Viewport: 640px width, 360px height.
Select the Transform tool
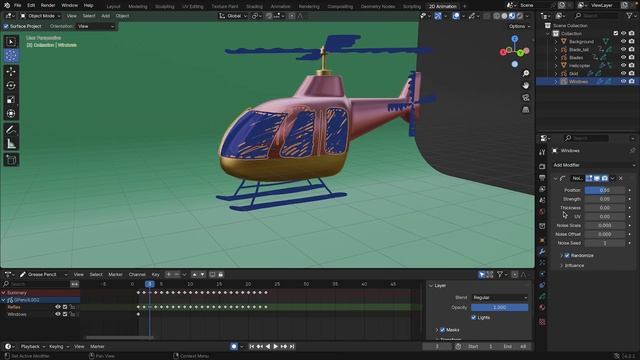tap(11, 113)
